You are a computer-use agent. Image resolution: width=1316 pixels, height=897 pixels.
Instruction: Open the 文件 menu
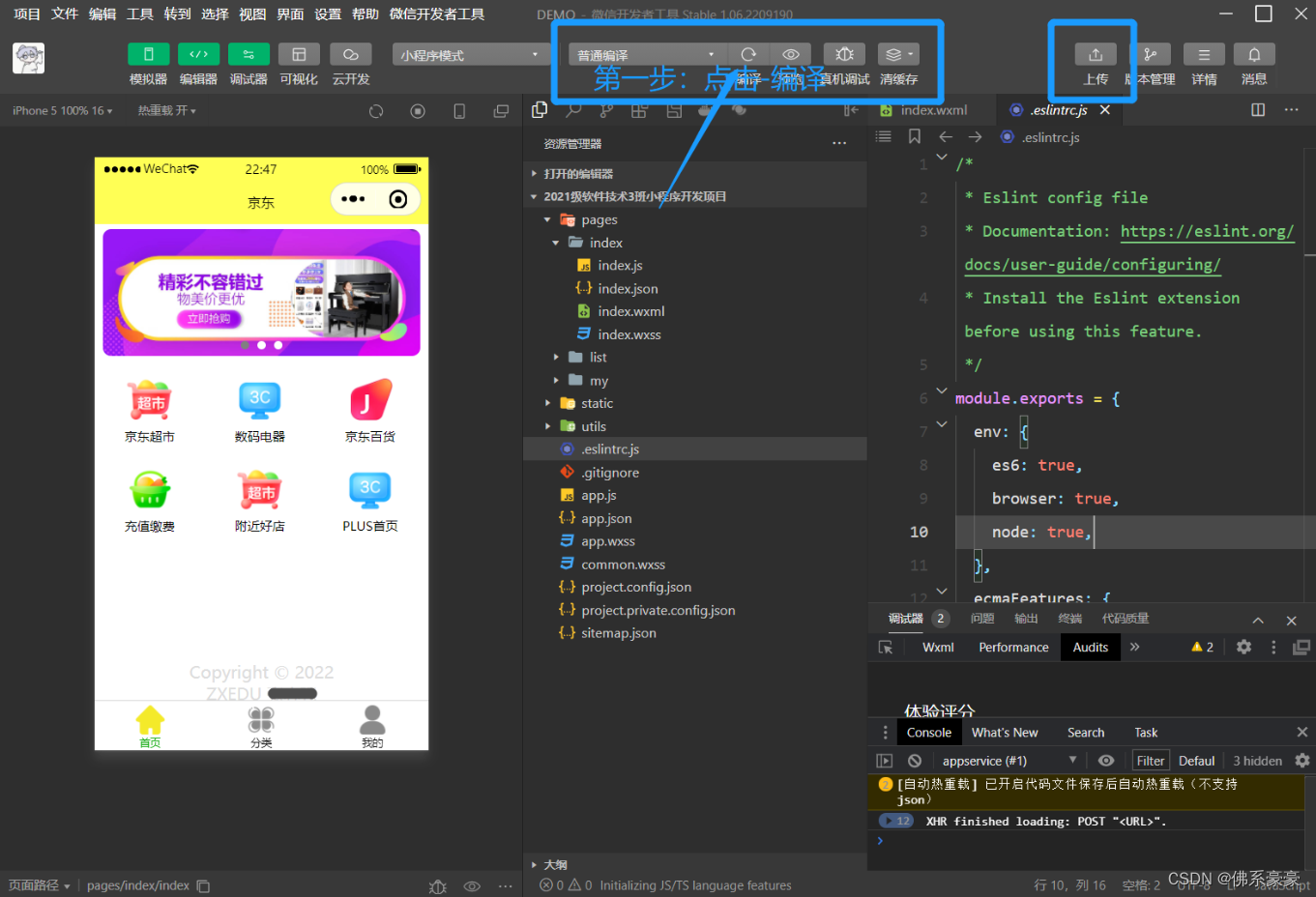[x=65, y=14]
